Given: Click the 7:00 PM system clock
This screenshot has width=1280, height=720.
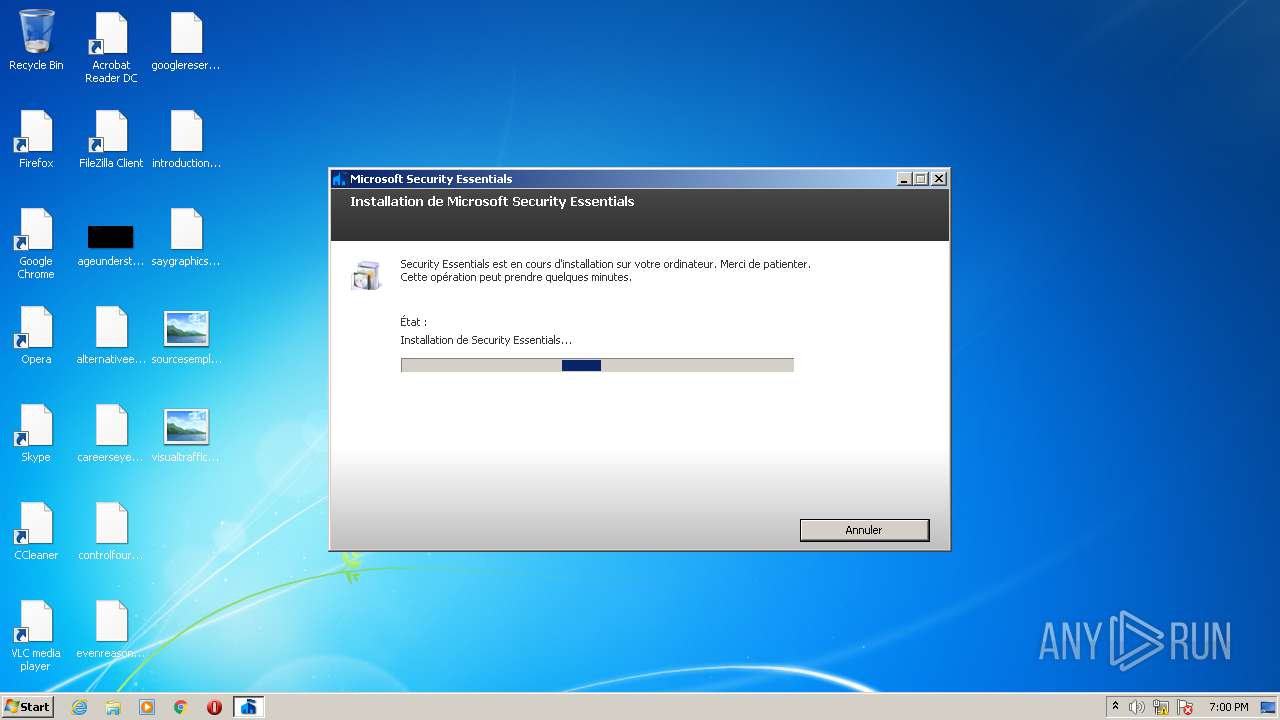Looking at the screenshot, I should 1228,707.
